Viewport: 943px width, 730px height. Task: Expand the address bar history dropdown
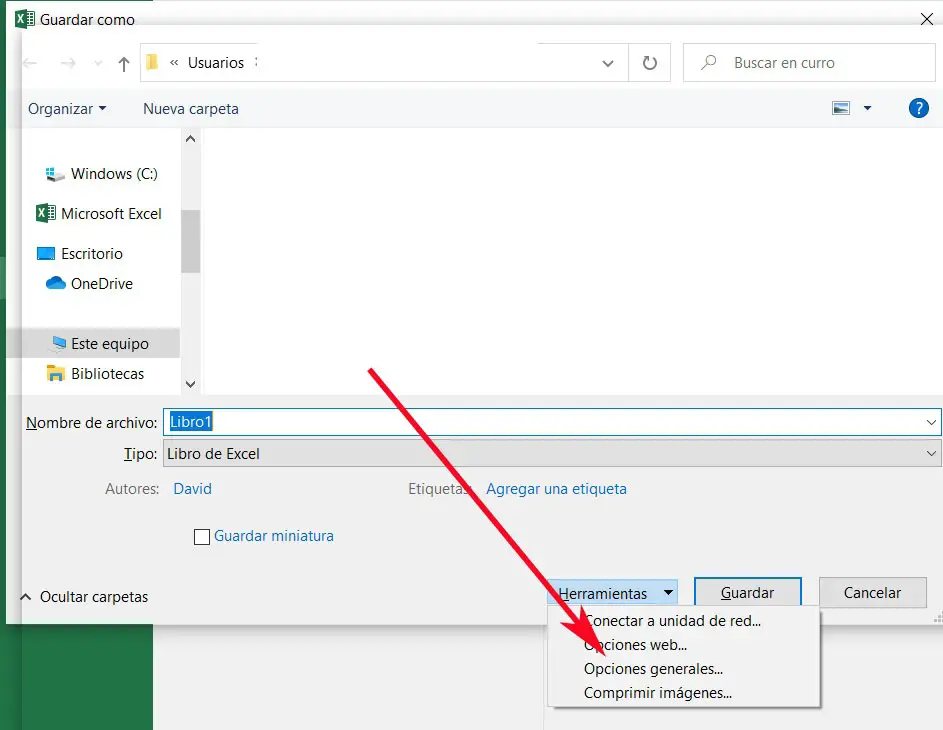(x=608, y=63)
